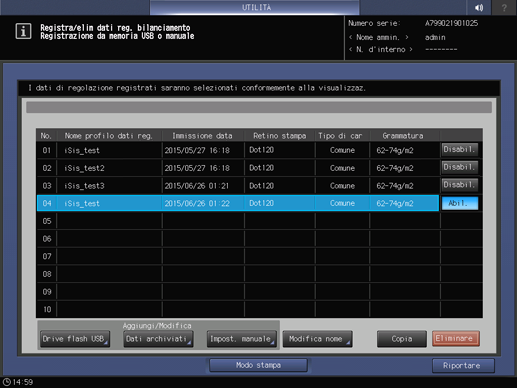Click the red Eliminare button

pyautogui.click(x=456, y=339)
